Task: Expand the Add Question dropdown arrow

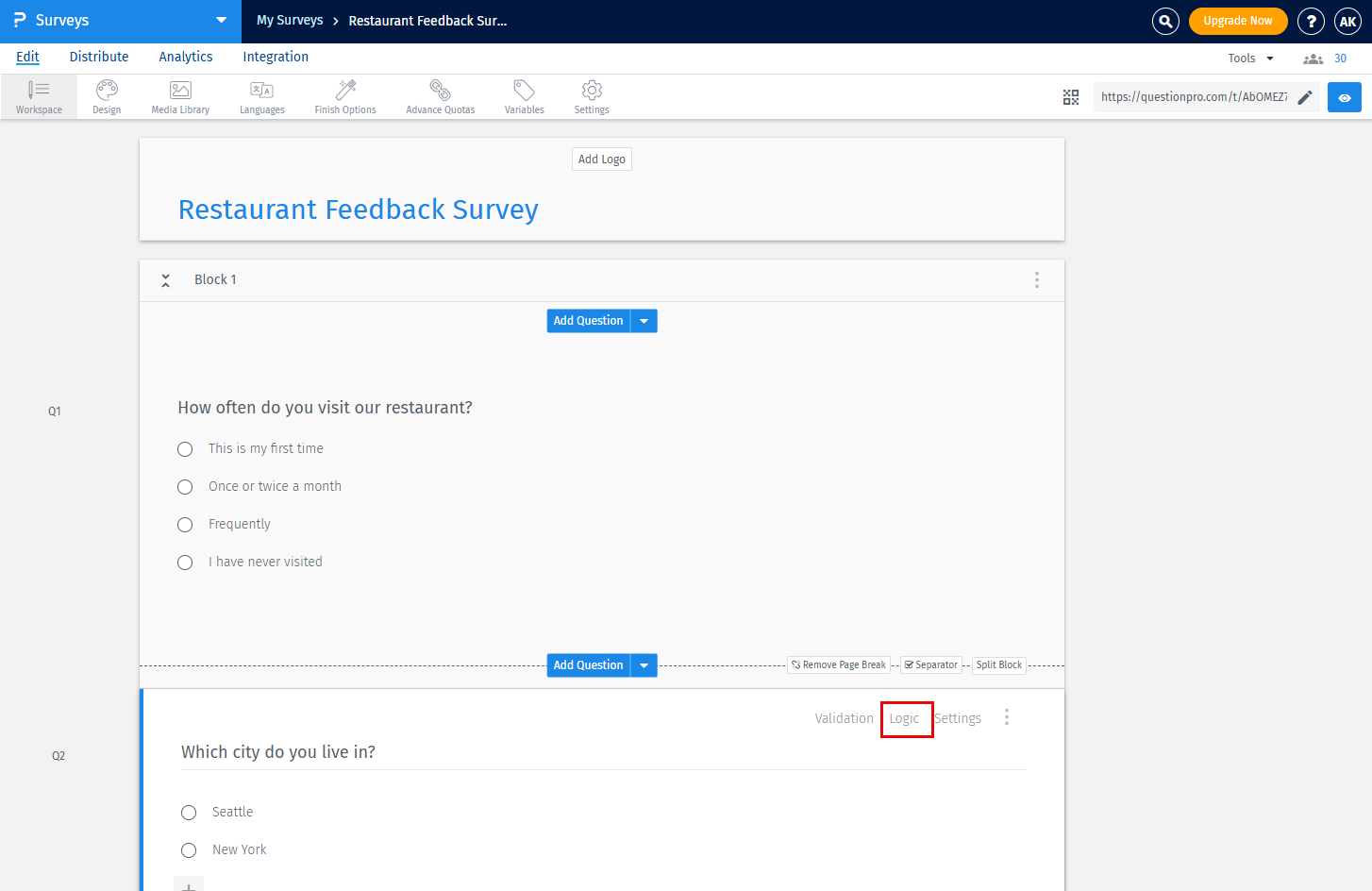Action: coord(644,321)
